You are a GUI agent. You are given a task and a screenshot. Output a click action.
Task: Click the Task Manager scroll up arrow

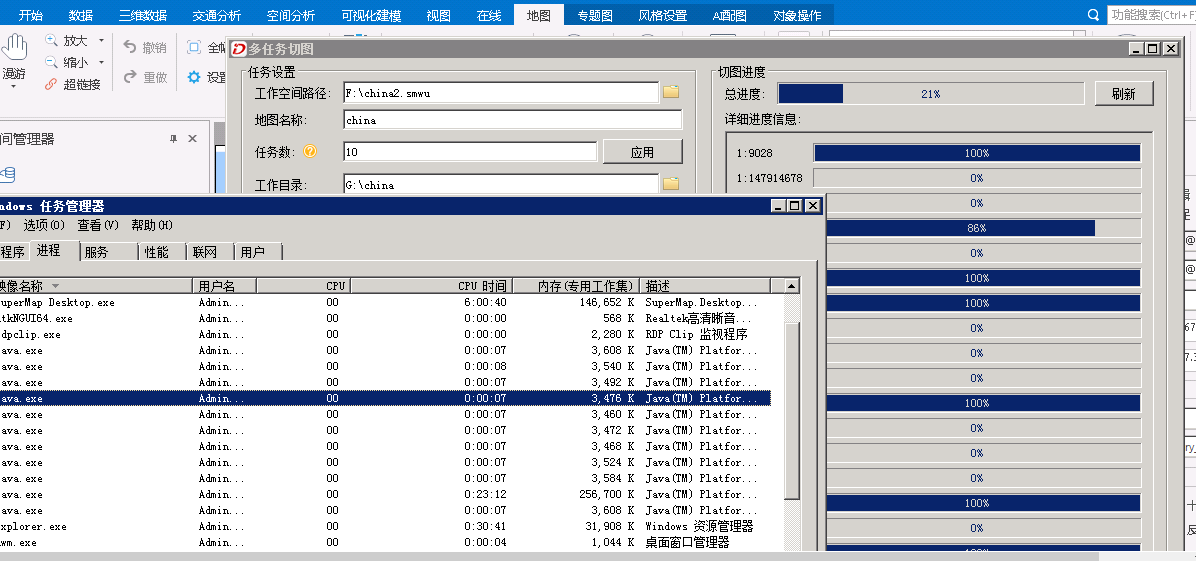793,286
